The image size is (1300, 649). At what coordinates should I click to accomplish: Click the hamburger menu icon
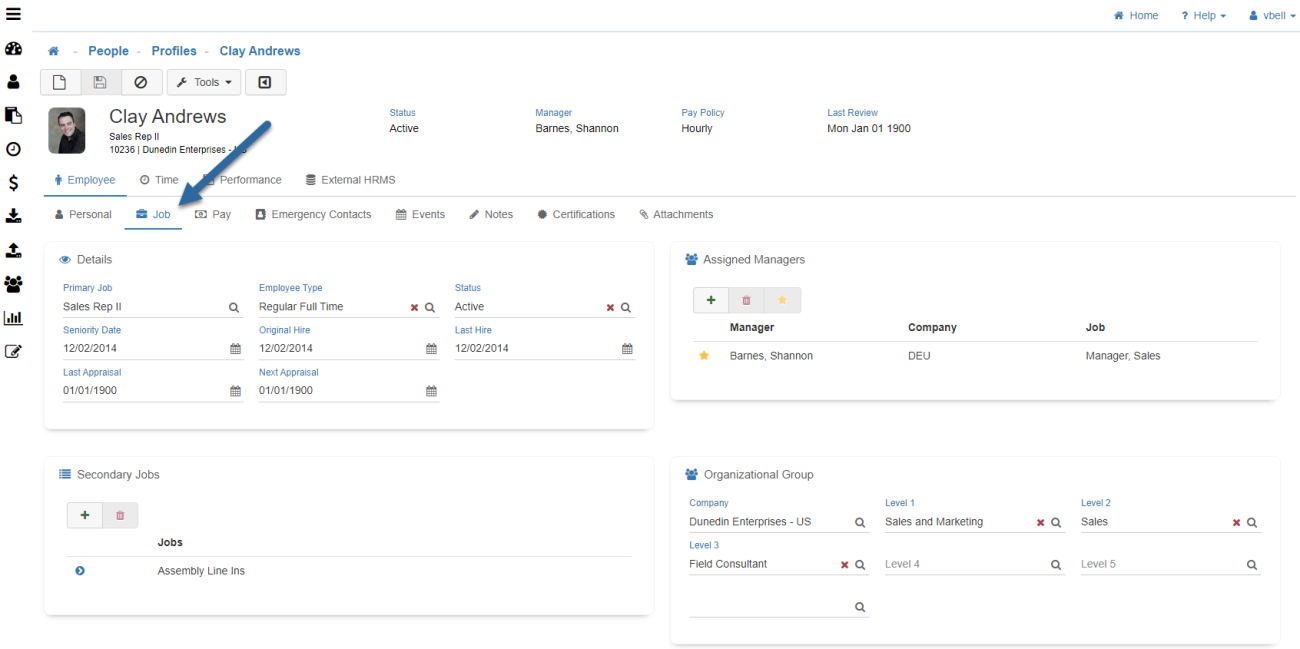tap(13, 14)
